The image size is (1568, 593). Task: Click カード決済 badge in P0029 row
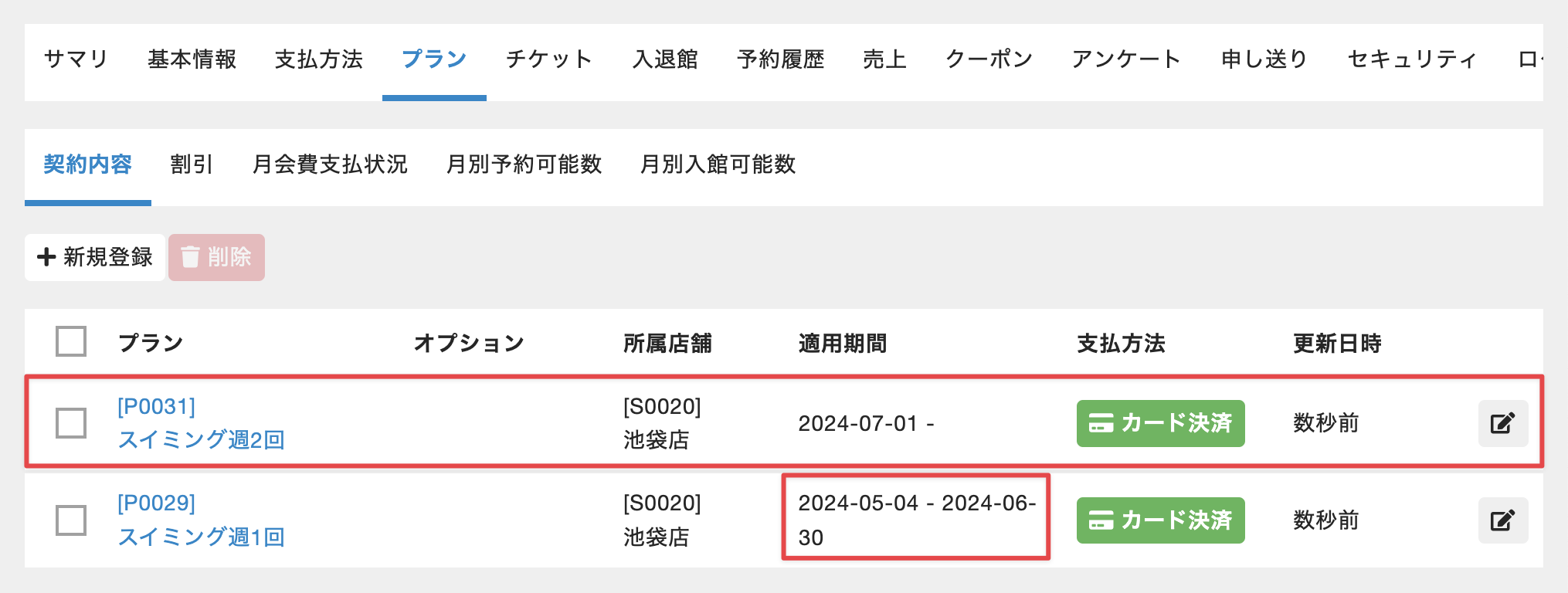[x=1160, y=520]
